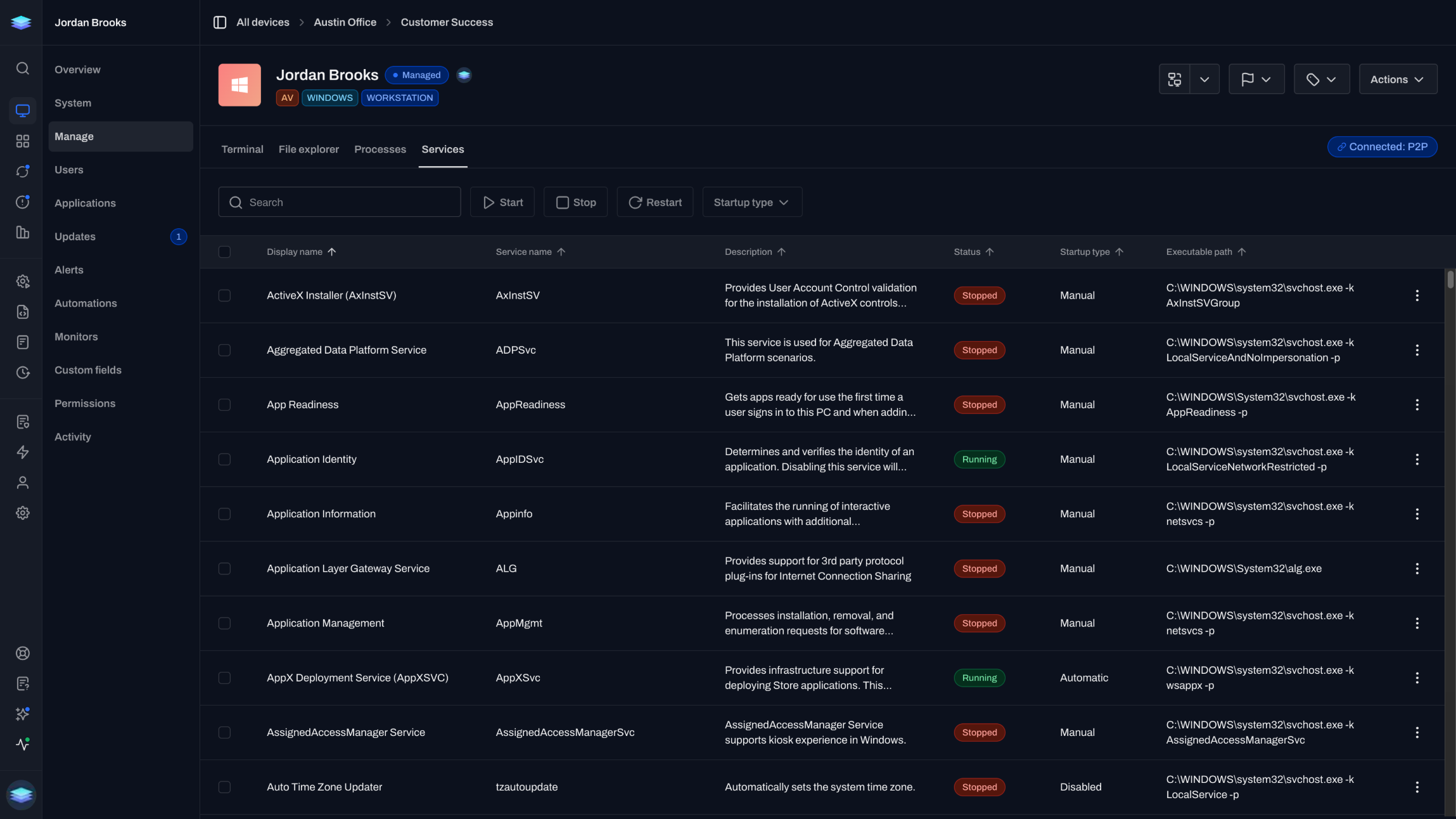Open the reports building icon in rail
1456x819 pixels.
[x=22, y=232]
